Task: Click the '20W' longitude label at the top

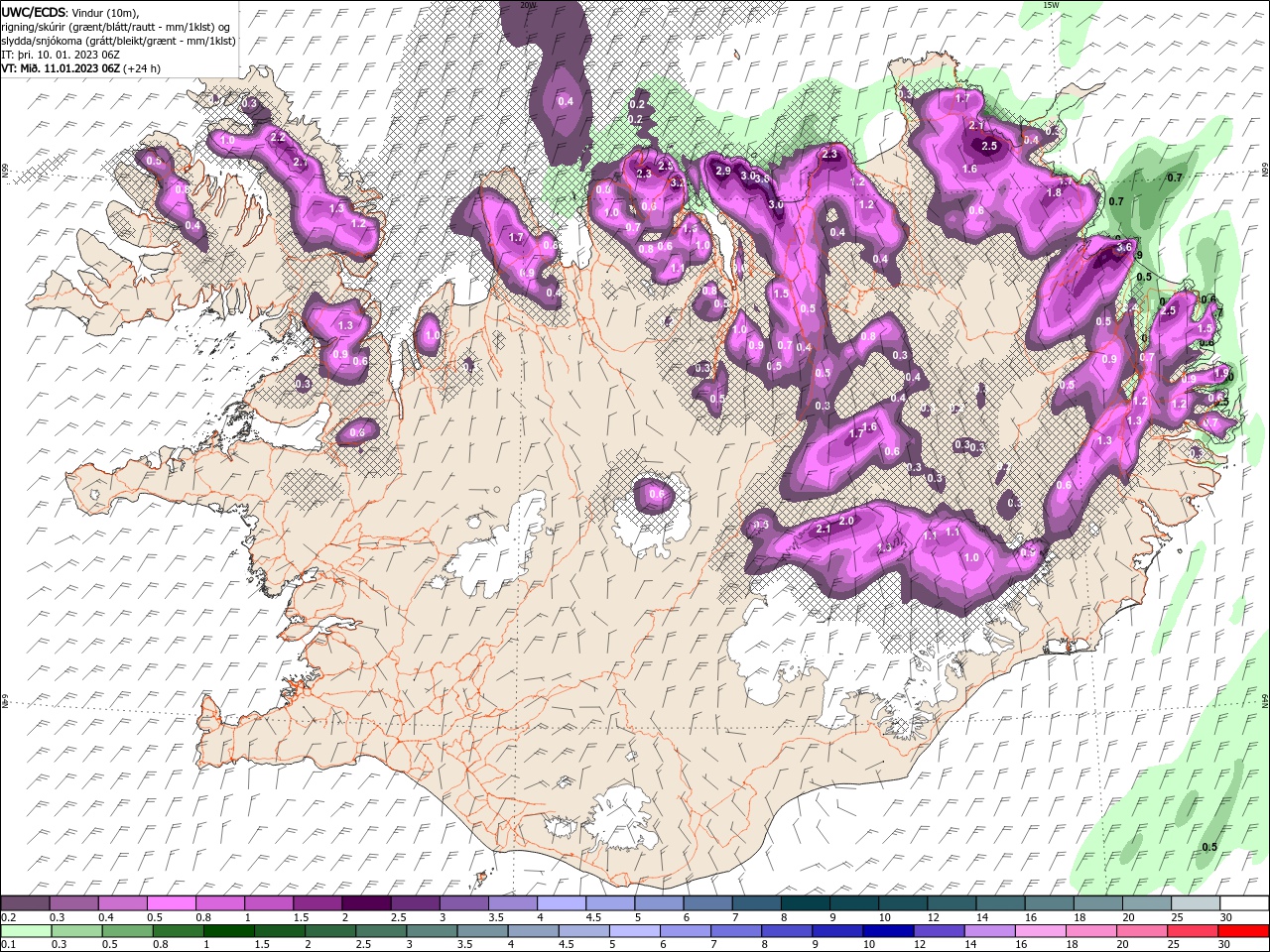Action: (x=527, y=5)
